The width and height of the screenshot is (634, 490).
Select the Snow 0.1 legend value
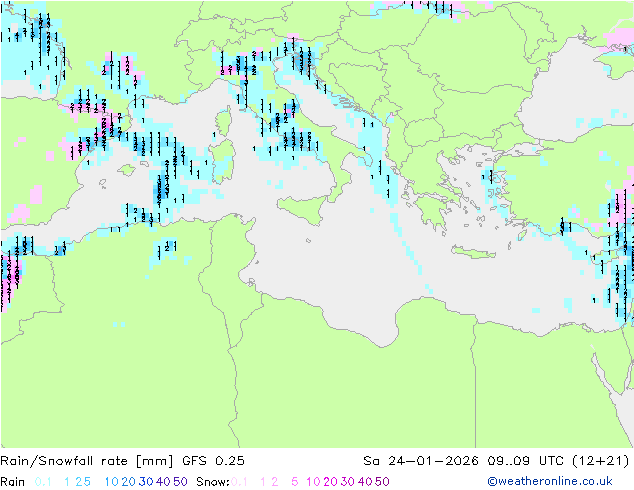[239, 482]
